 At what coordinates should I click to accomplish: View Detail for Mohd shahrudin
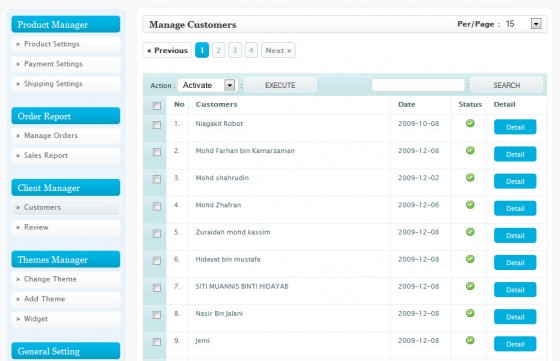tap(515, 181)
